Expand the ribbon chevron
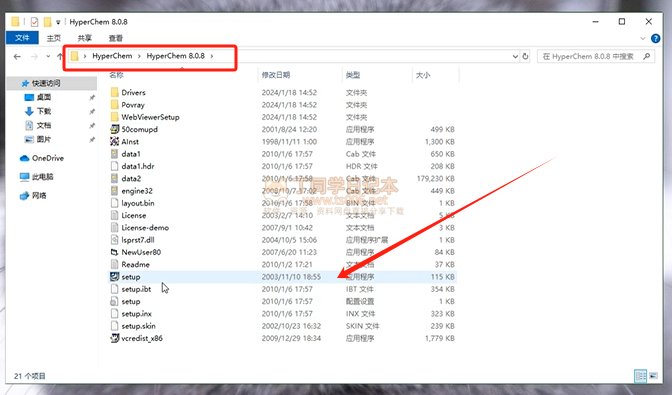 (643, 38)
